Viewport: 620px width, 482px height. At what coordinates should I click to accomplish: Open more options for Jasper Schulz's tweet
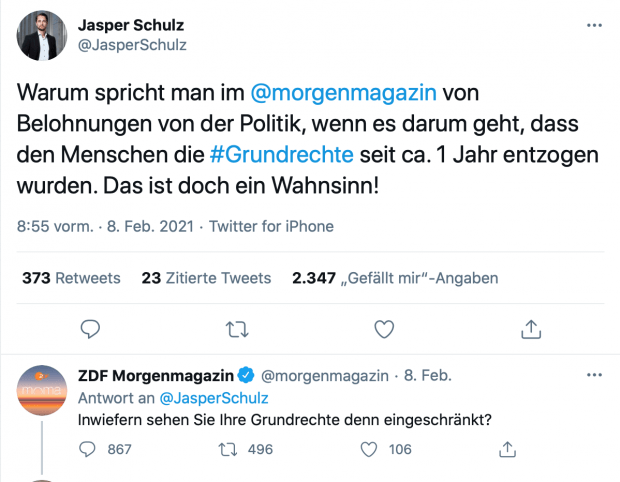coord(595,25)
